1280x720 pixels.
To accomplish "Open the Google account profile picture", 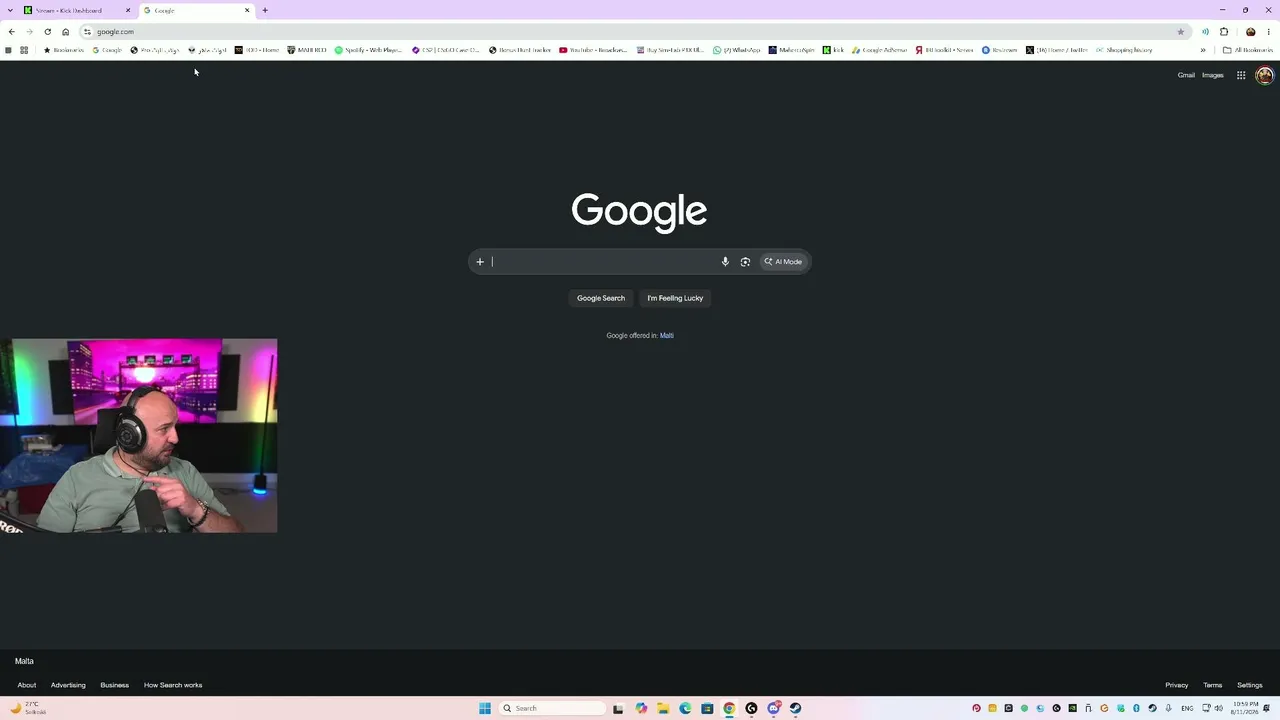I will click(1264, 75).
